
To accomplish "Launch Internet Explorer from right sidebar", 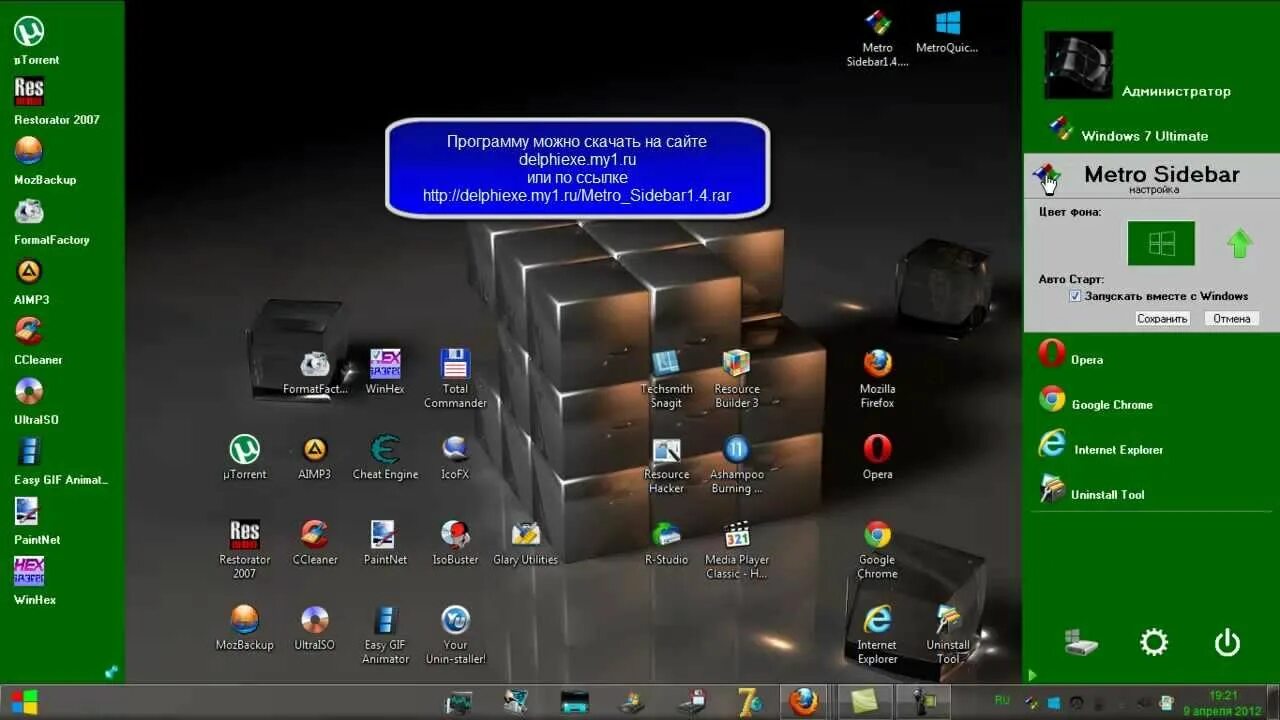I will coord(1100,445).
